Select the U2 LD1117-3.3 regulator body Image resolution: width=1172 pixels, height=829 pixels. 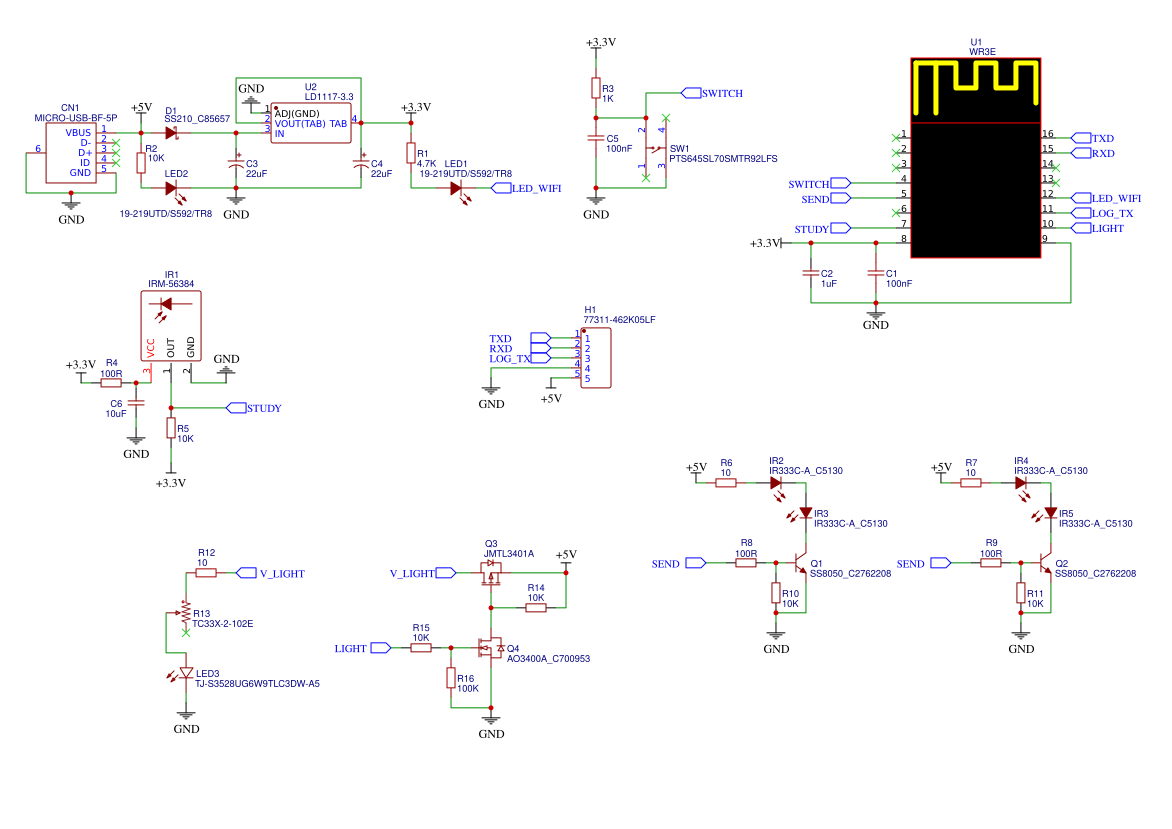tap(311, 123)
